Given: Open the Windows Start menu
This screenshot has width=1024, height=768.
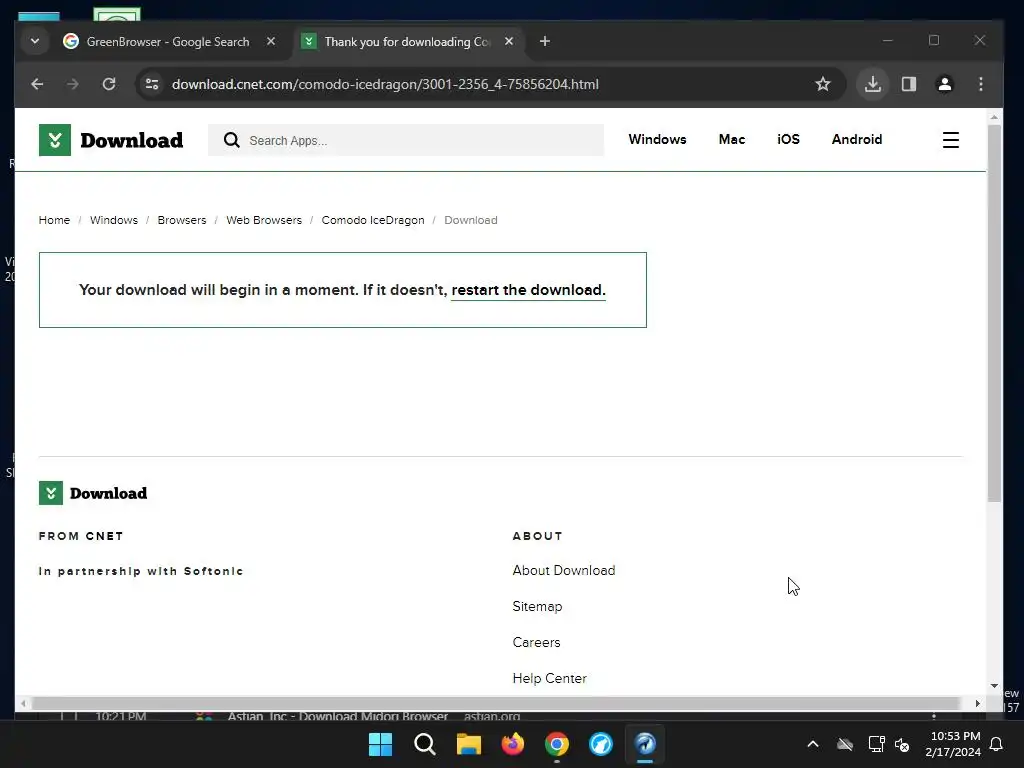Looking at the screenshot, I should pyautogui.click(x=380, y=744).
